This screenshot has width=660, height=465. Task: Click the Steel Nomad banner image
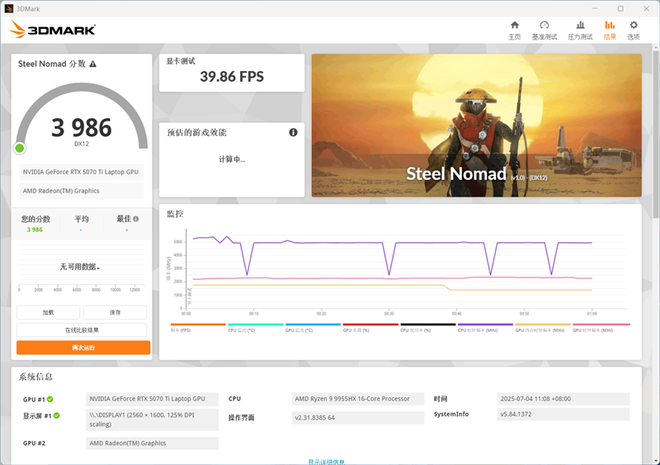click(476, 125)
